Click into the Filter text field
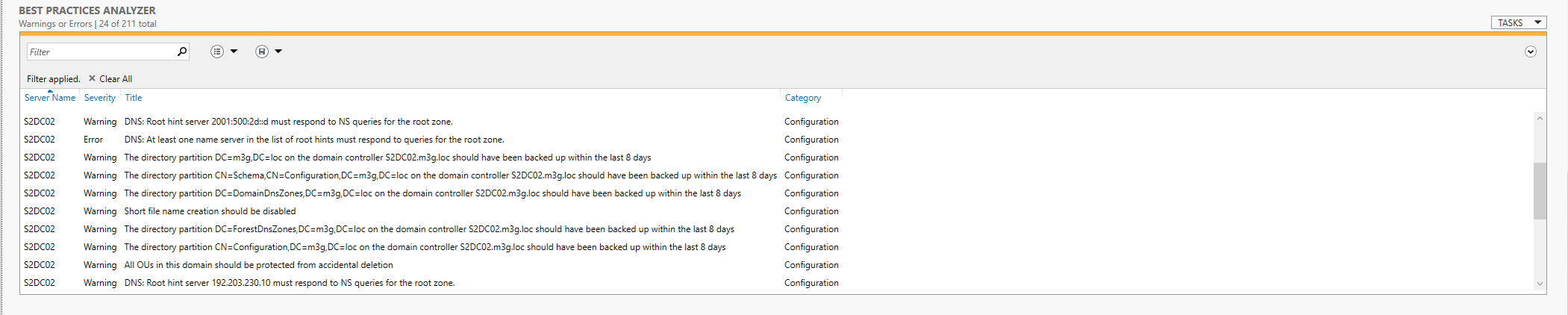Image resolution: width=1568 pixels, height=315 pixels. coord(101,52)
